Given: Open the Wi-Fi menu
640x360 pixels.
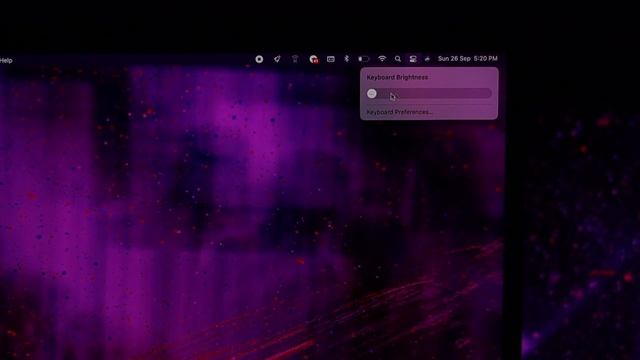Looking at the screenshot, I should pyautogui.click(x=382, y=59).
